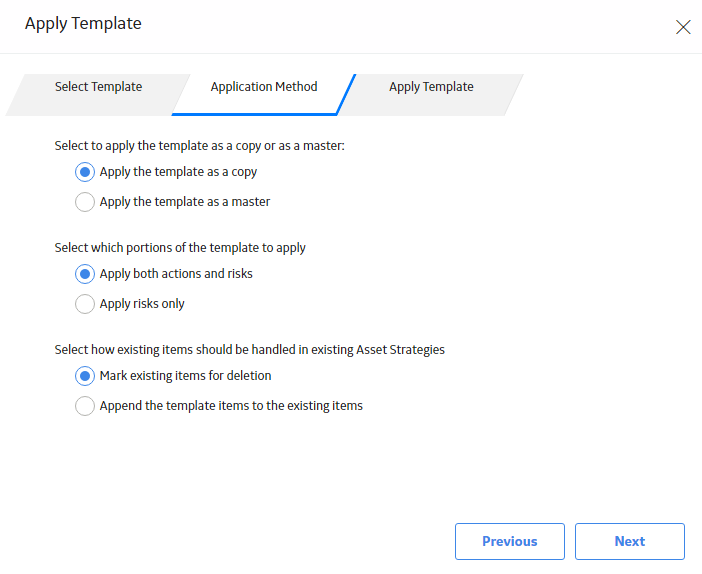Click the 'Apply both actions and risks' label text
Viewport: 702px width, 574px height.
(x=176, y=274)
